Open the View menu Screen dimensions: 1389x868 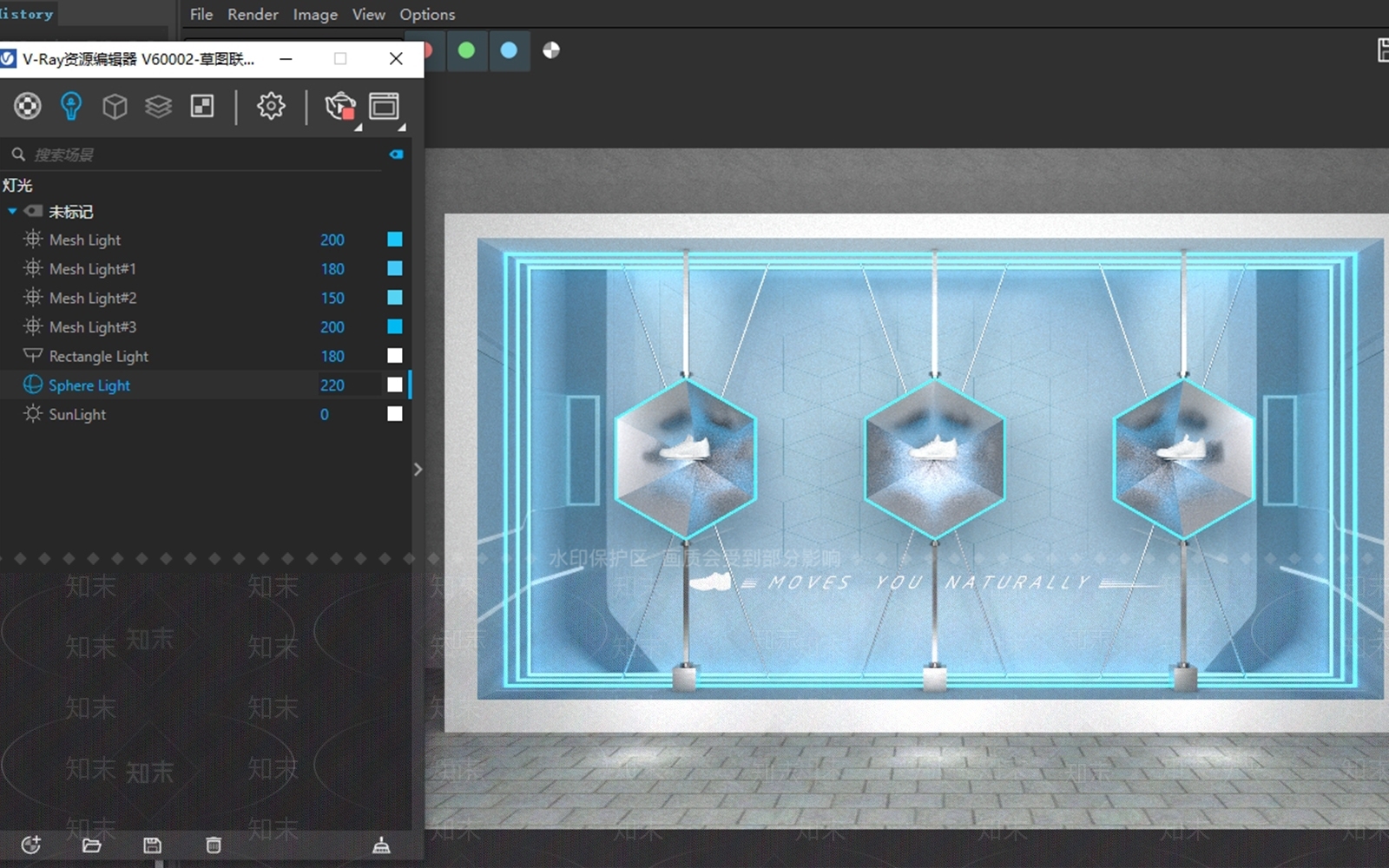pos(368,15)
